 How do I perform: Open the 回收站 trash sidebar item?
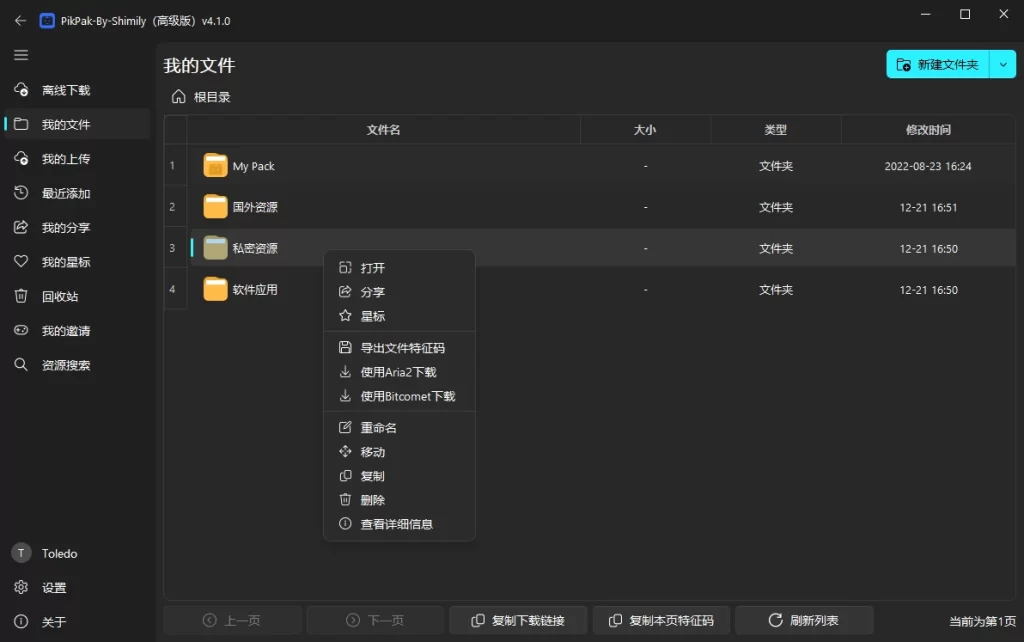click(x=60, y=296)
